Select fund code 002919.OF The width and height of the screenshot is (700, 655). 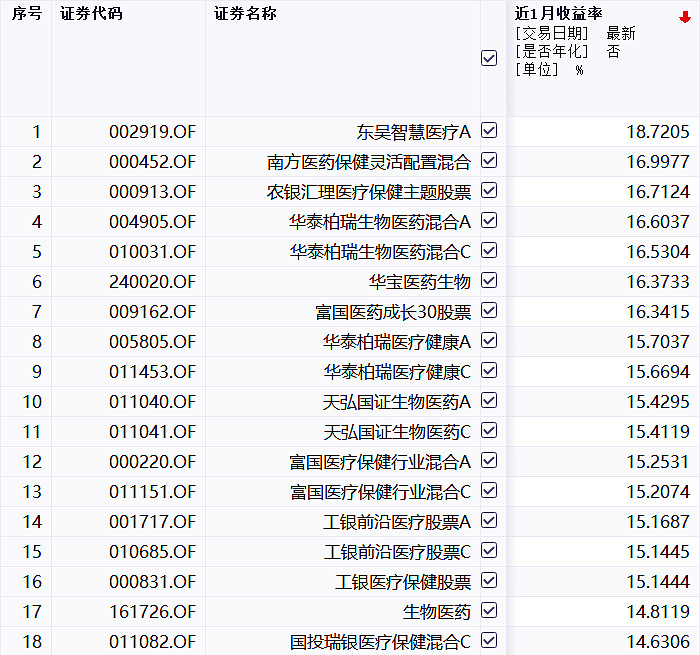[152, 132]
